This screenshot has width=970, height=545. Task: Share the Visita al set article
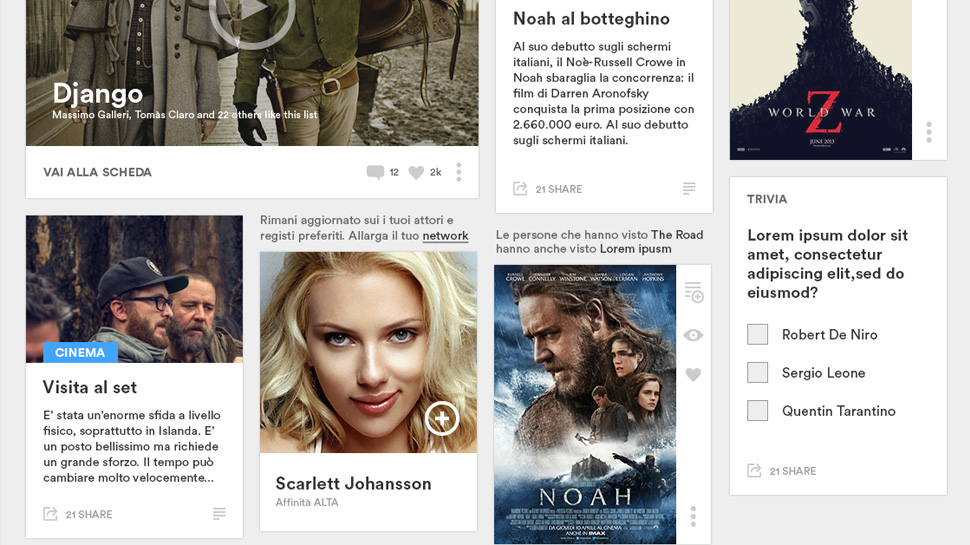tap(50, 513)
